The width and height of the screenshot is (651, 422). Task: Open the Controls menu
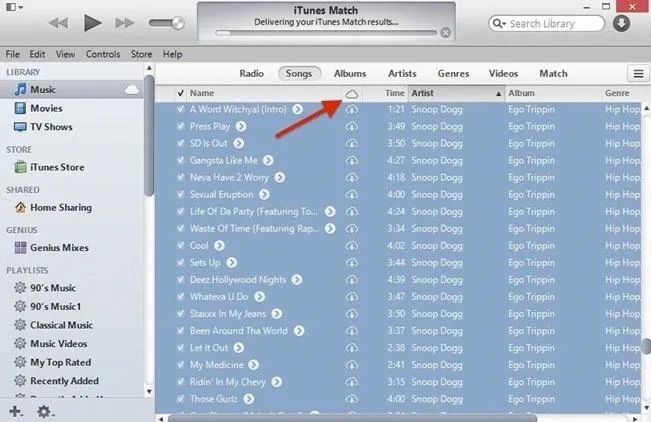click(x=103, y=54)
